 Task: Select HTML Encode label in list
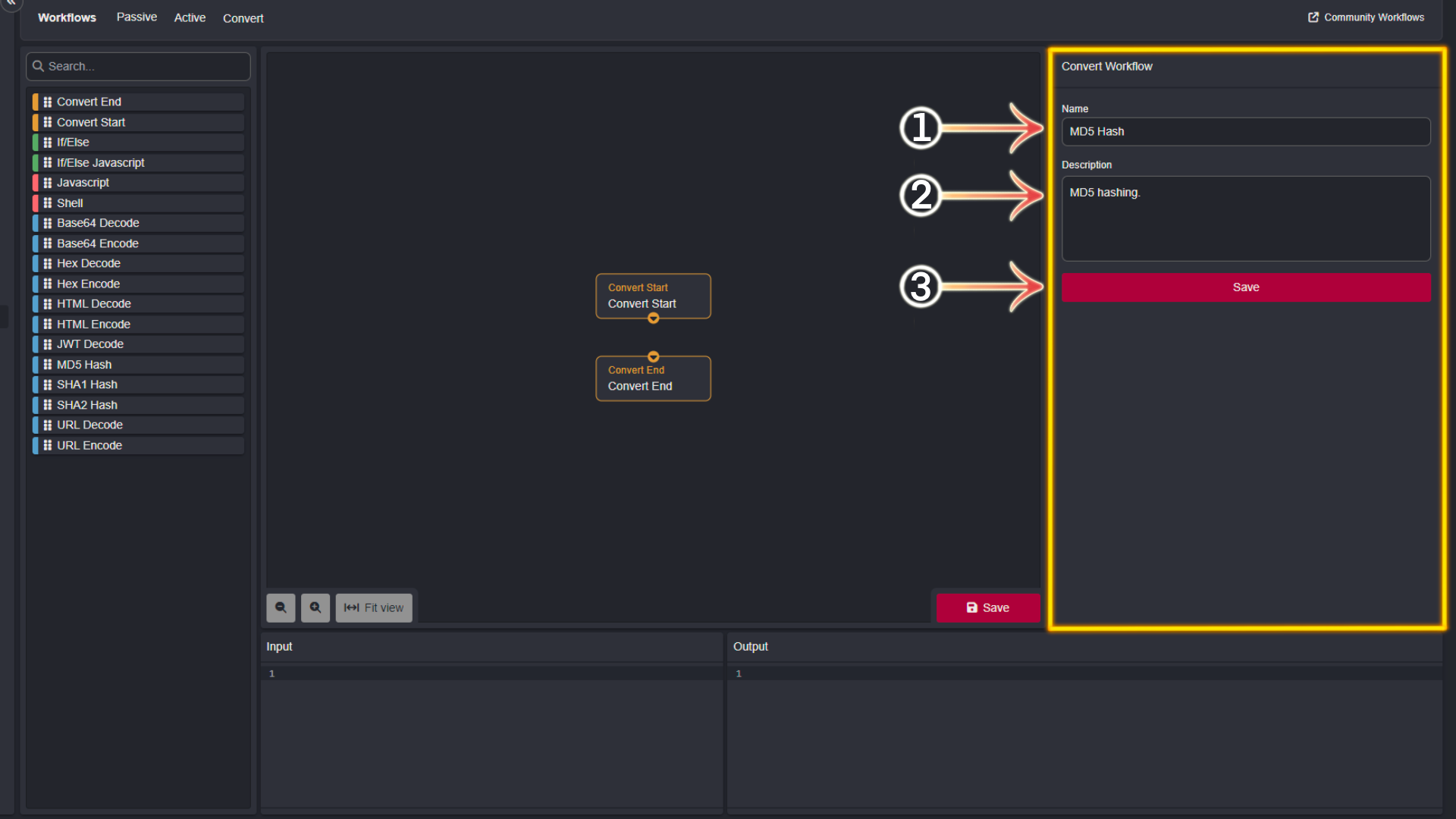(x=93, y=324)
